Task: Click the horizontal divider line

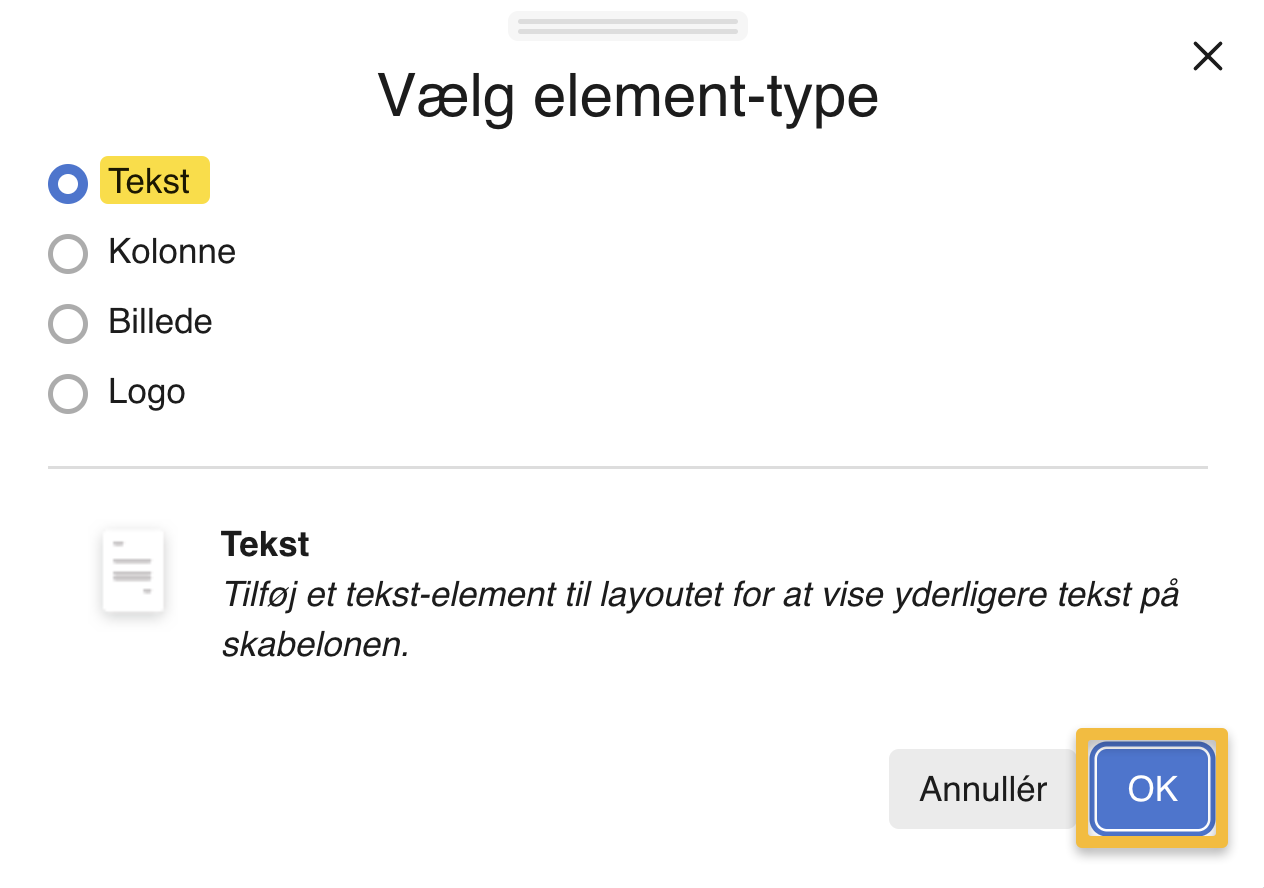Action: point(628,466)
